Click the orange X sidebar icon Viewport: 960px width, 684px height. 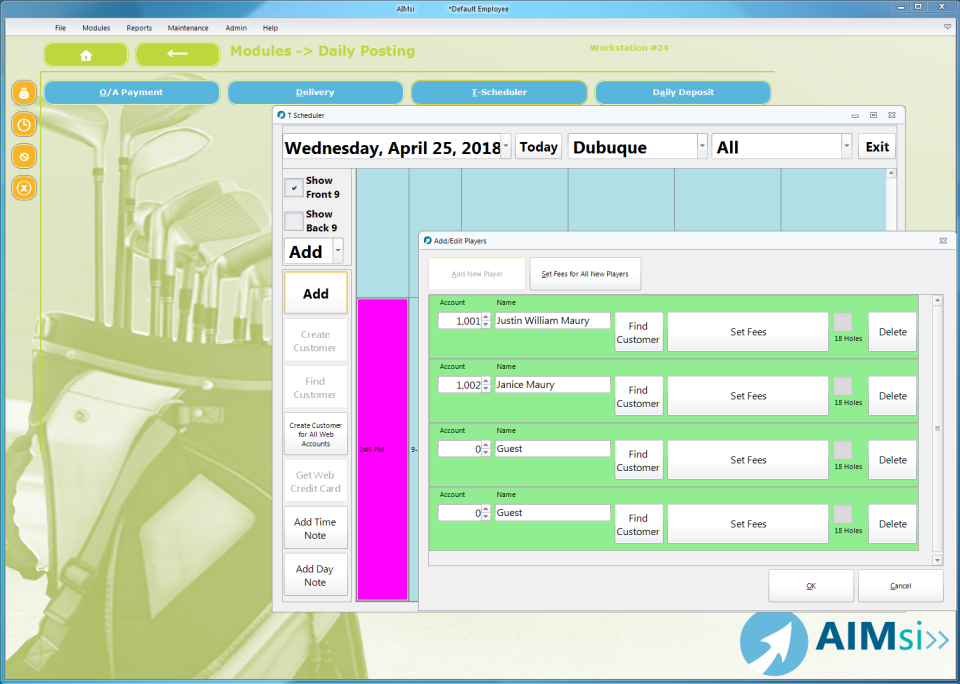26,187
